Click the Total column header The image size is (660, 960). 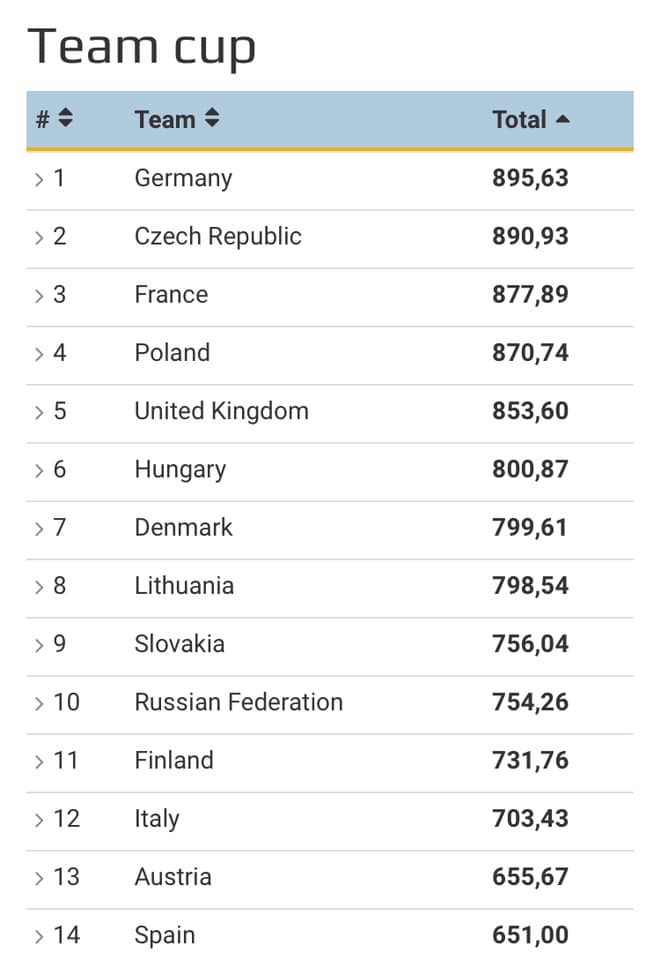(519, 120)
